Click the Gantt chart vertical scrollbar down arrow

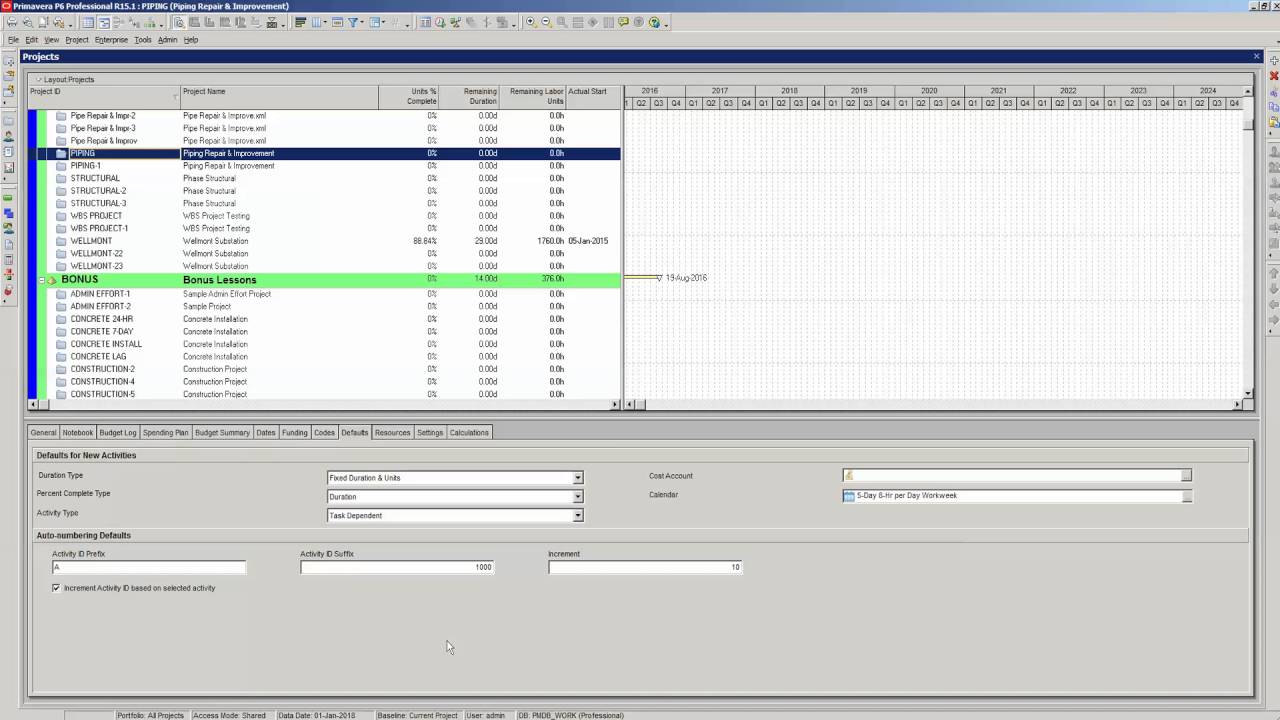click(1248, 393)
